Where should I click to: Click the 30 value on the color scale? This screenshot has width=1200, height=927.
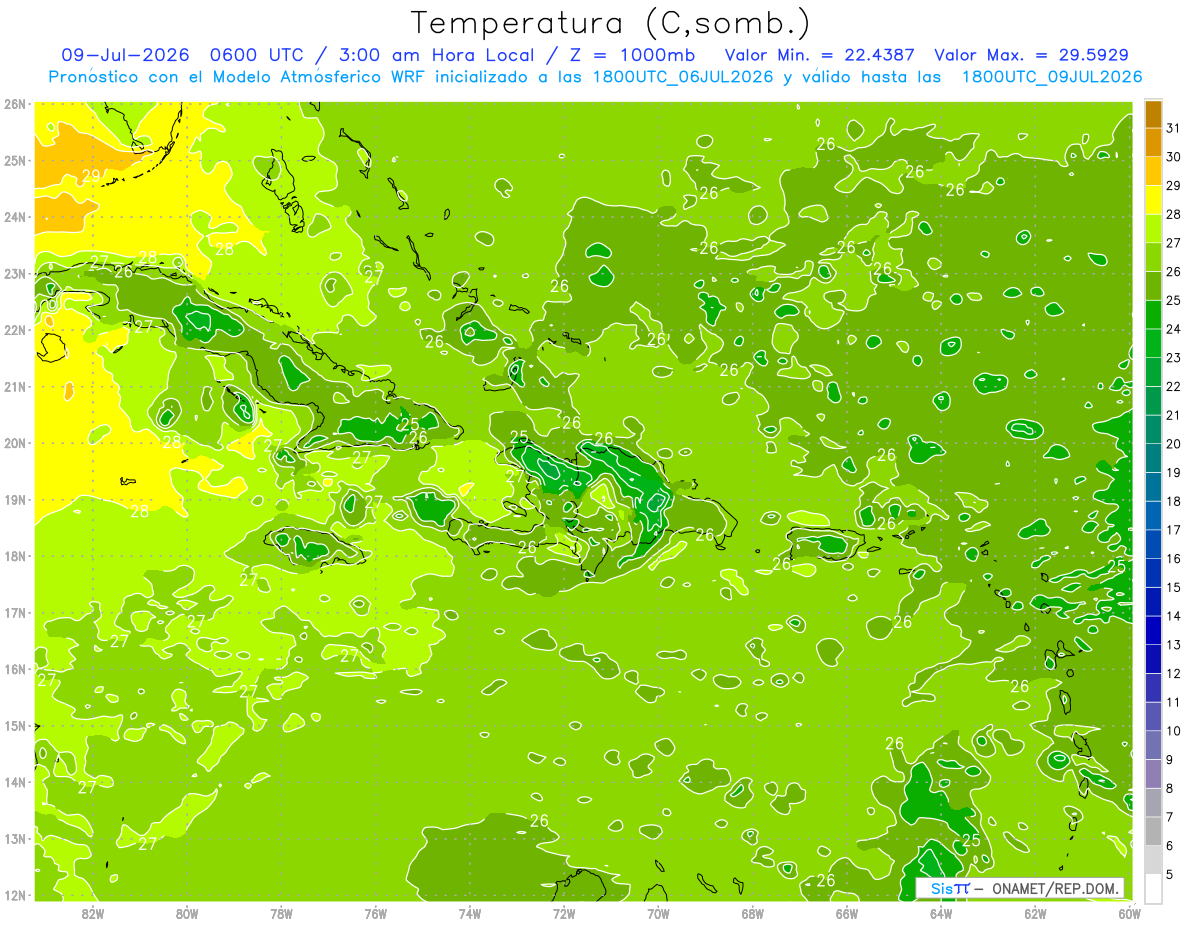click(x=1174, y=157)
